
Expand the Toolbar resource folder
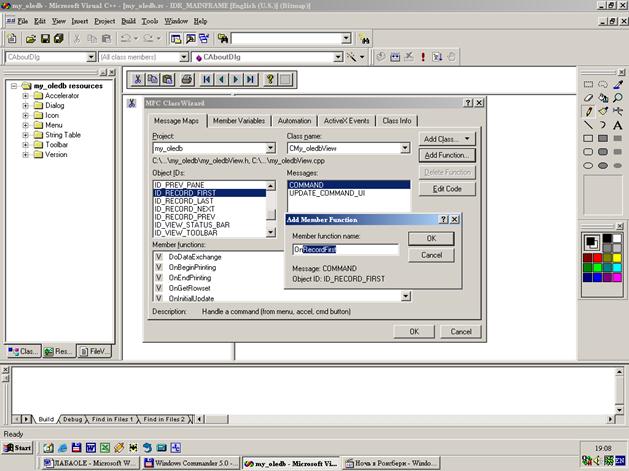coord(25,145)
